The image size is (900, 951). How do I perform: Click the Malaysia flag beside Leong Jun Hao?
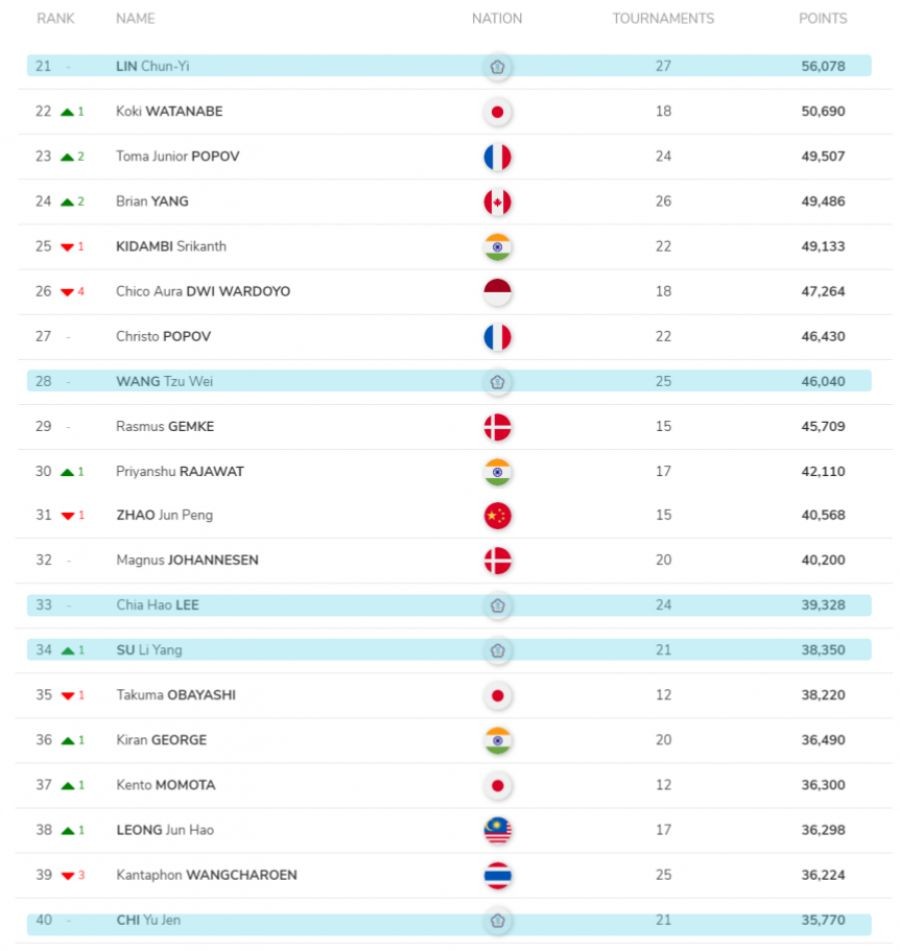click(497, 830)
